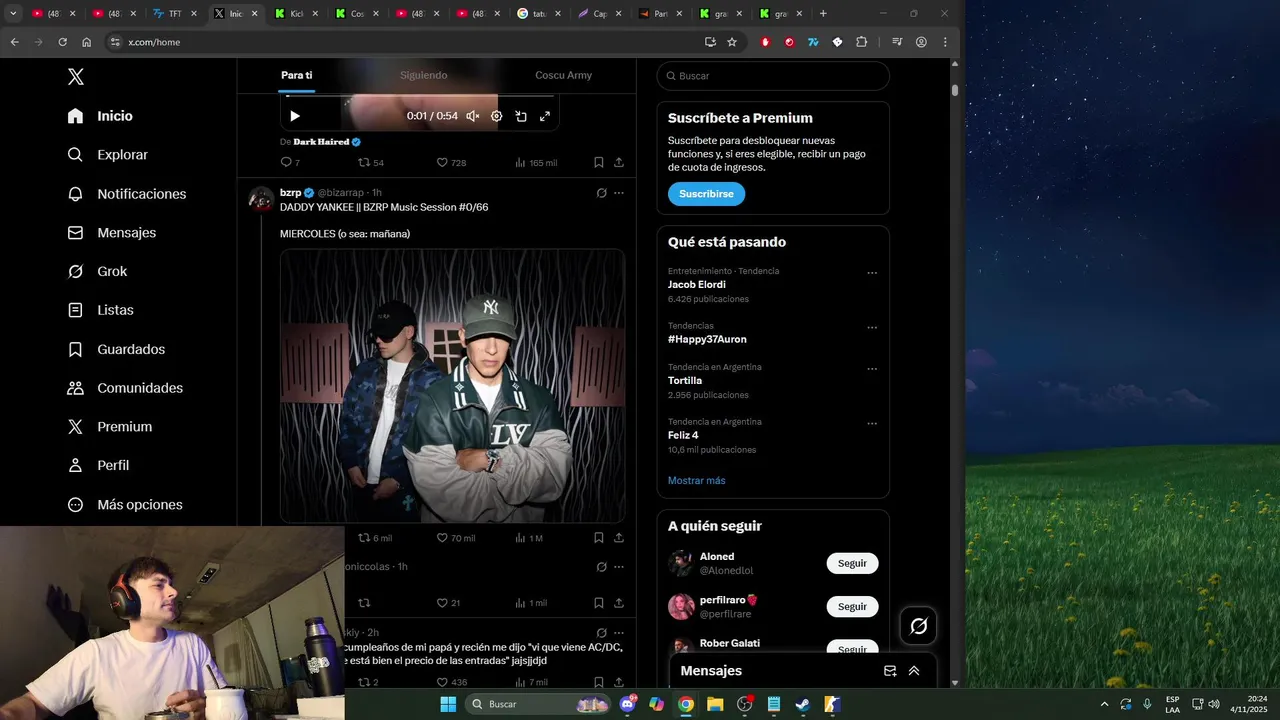Play the Dark Haired video
The height and width of the screenshot is (720, 1280).
(295, 116)
